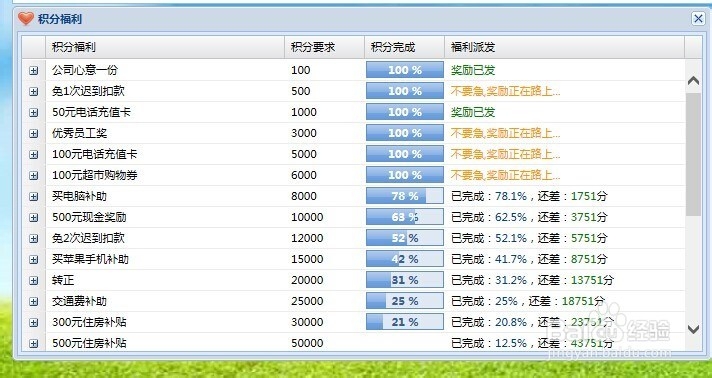
Task: Click the scrollbar down arrow
Action: [x=693, y=328]
